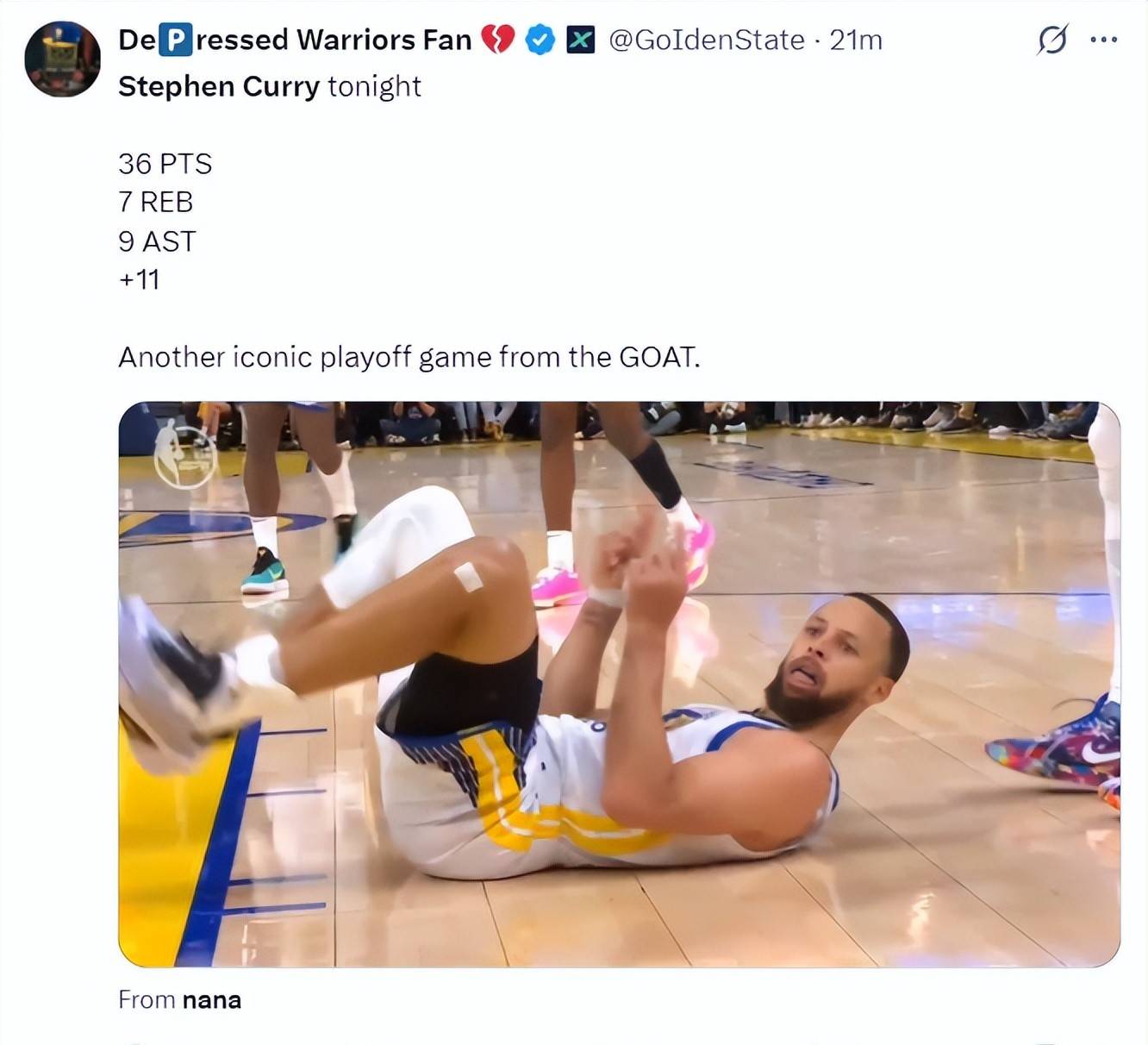Viewport: 1148px width, 1045px height.
Task: Click the X affiliate badge beside the name
Action: point(580,40)
